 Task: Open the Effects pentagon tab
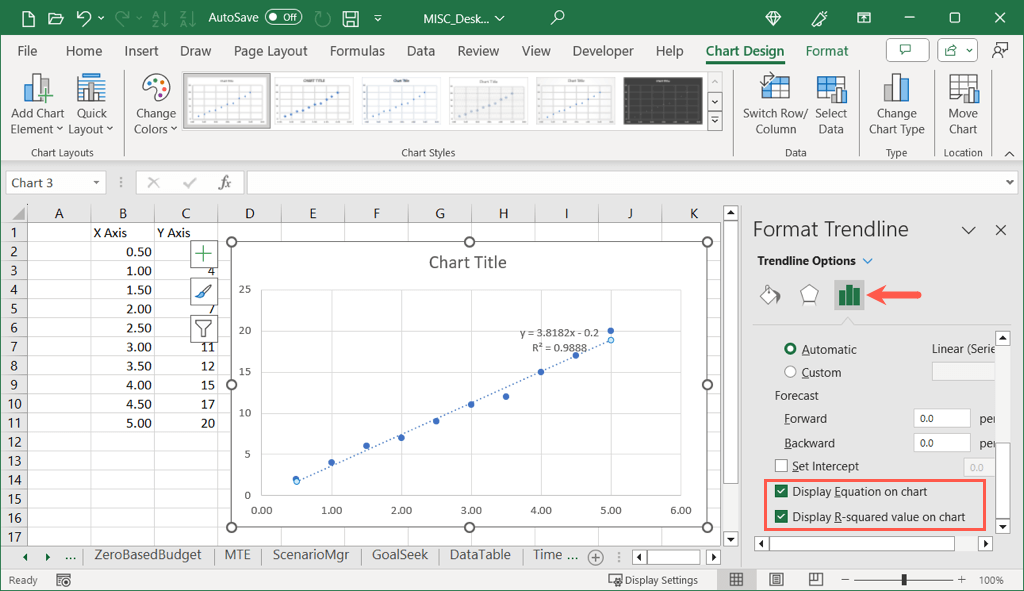click(x=809, y=294)
